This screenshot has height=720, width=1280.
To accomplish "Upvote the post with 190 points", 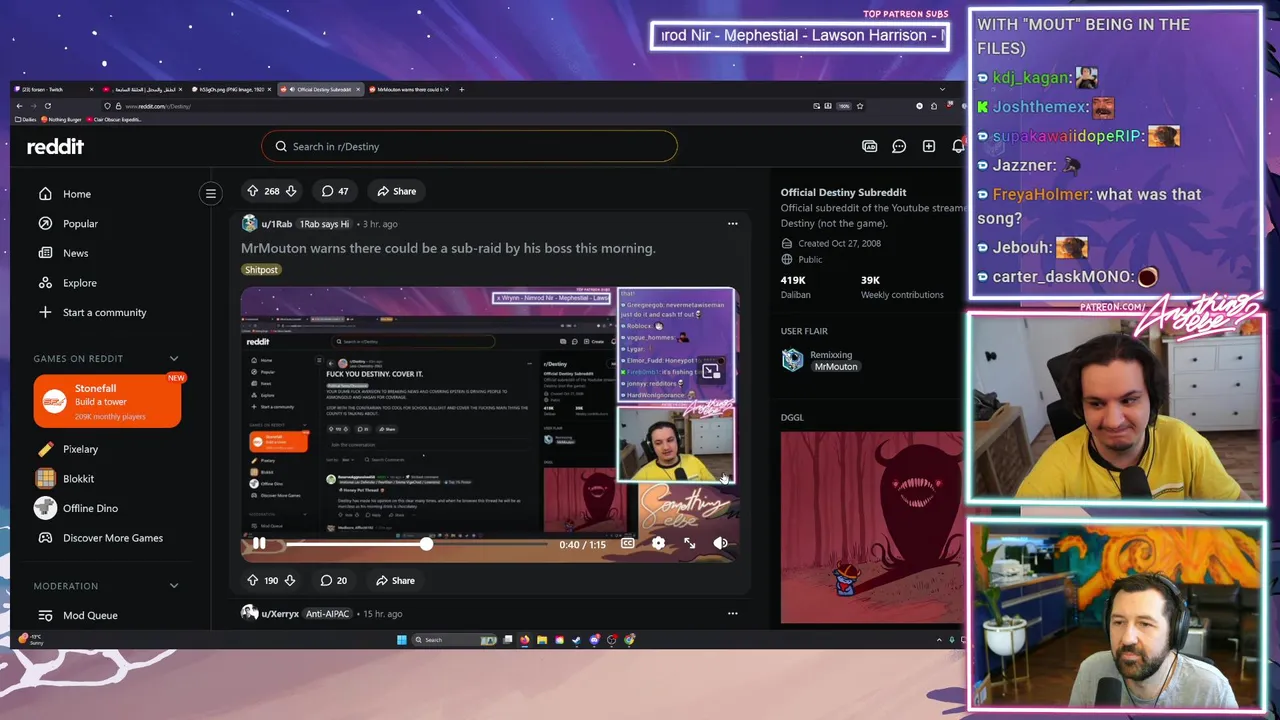I will point(253,580).
